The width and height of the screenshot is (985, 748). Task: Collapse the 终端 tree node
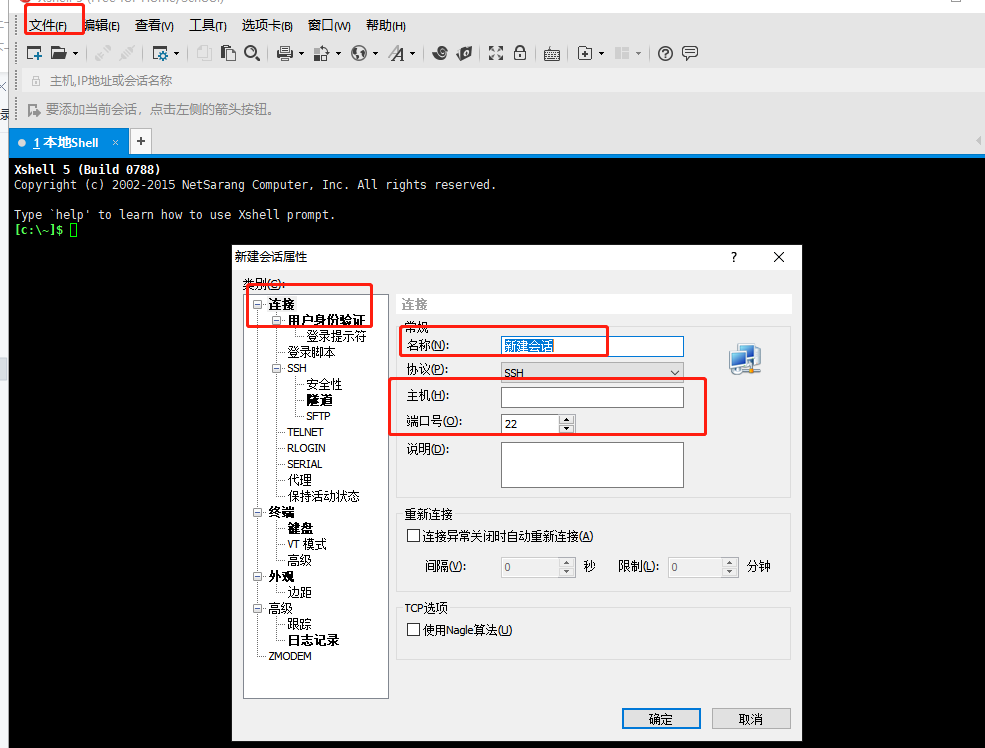(258, 512)
